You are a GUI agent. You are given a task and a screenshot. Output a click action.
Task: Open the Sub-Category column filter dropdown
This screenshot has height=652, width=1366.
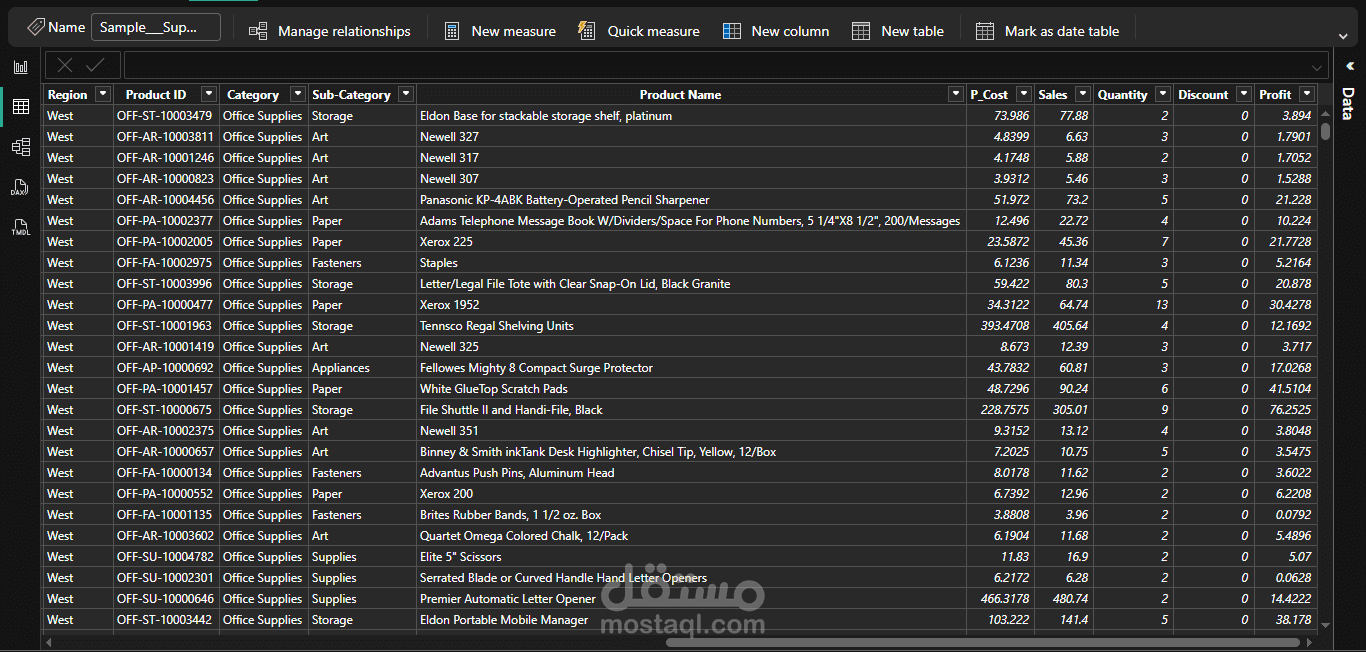pos(405,94)
